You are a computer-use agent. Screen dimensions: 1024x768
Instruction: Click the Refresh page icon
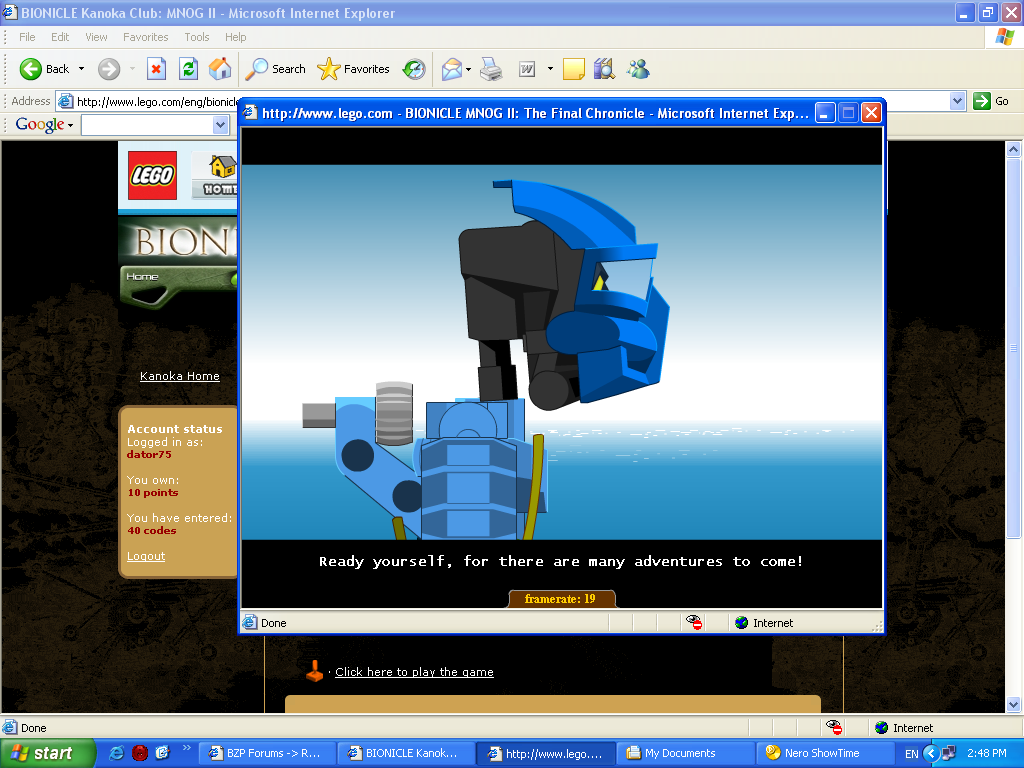pyautogui.click(x=188, y=69)
